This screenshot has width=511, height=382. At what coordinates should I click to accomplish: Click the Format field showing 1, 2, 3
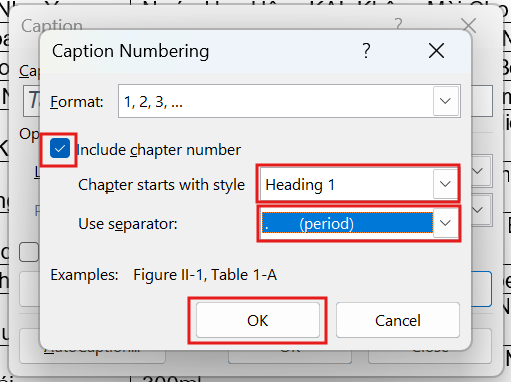(x=276, y=101)
